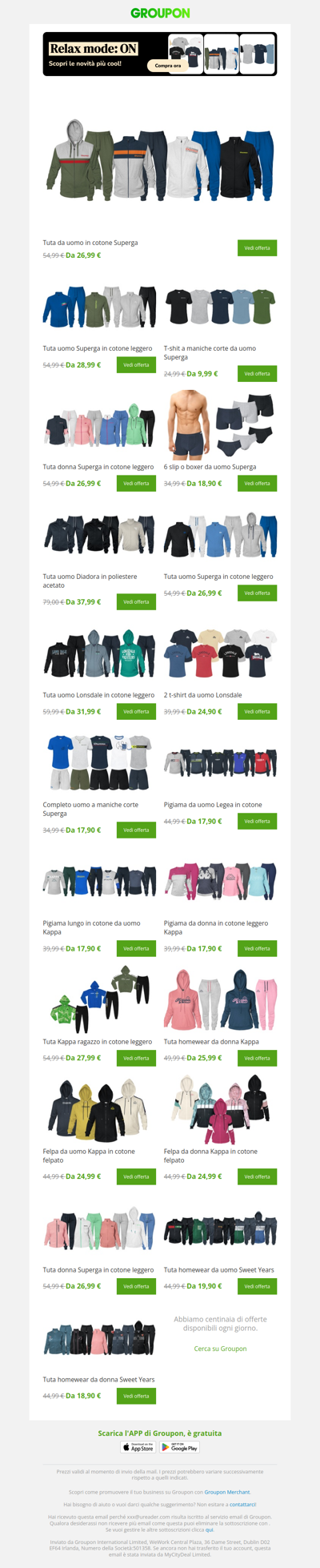
Task: Open the Tuta Kappa ragazzo product image
Action: 99,1001
